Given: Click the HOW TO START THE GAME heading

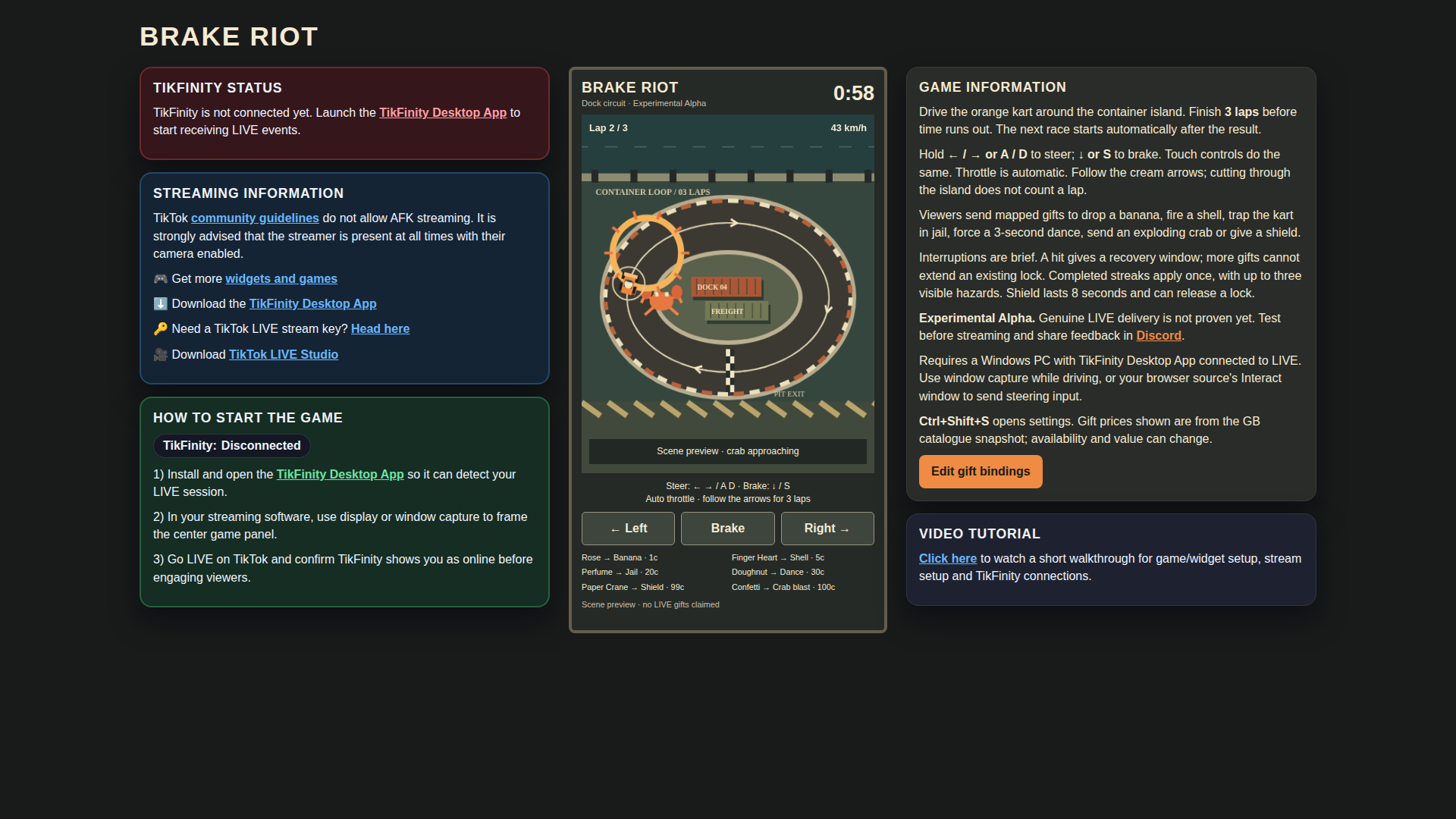Looking at the screenshot, I should click(248, 418).
